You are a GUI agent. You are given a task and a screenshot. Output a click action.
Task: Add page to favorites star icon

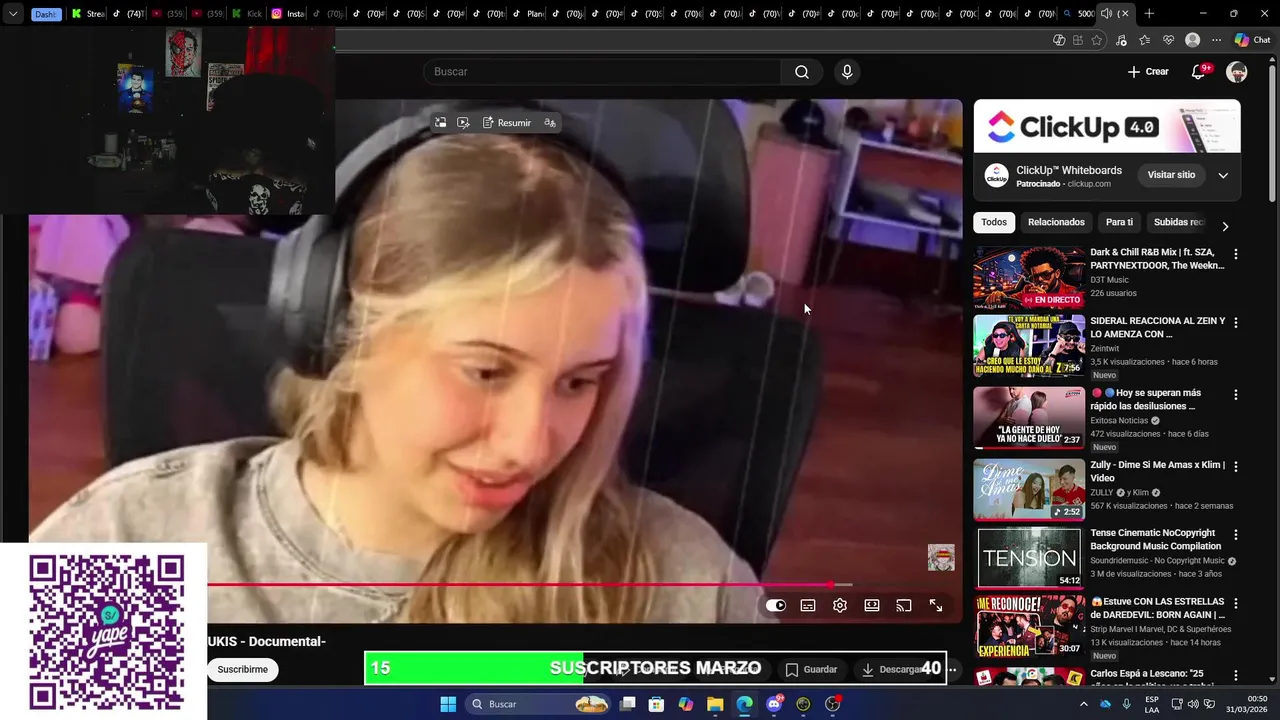1097,40
